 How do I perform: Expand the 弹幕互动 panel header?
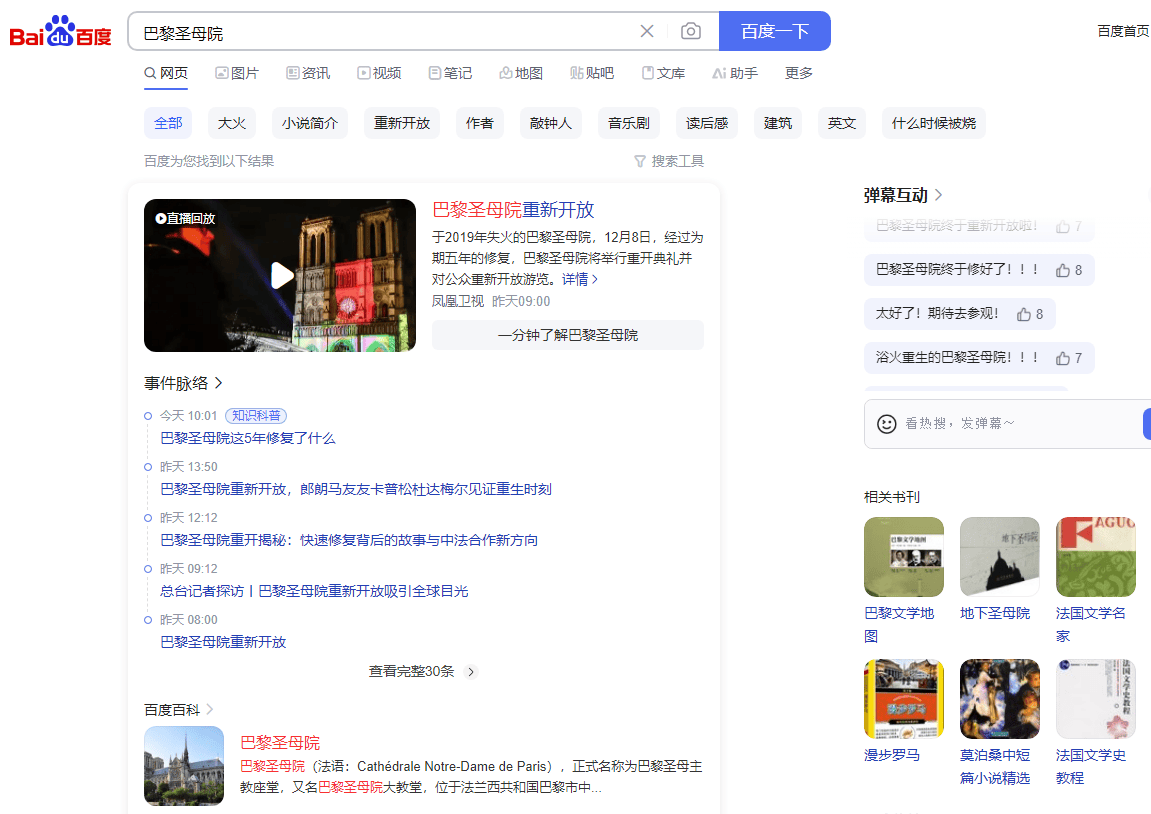coord(903,195)
